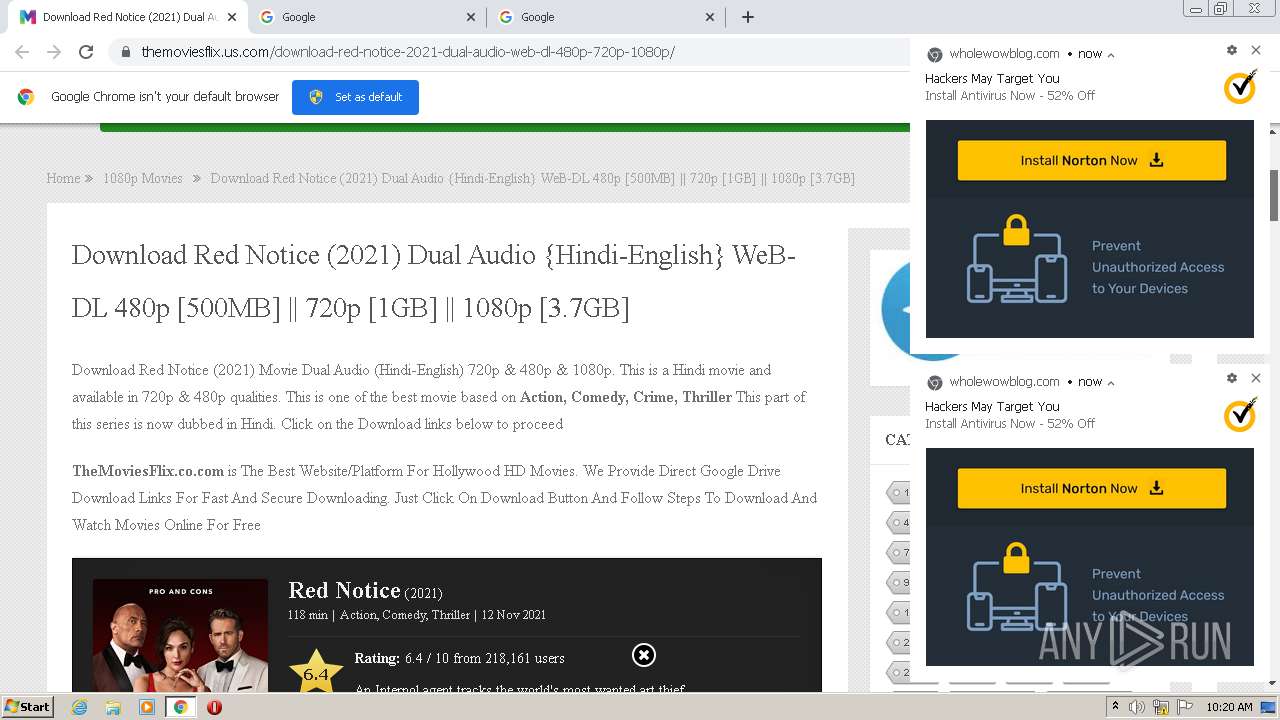Click the Red Notice movie poster
This screenshot has height=720, width=1280.
[180, 635]
